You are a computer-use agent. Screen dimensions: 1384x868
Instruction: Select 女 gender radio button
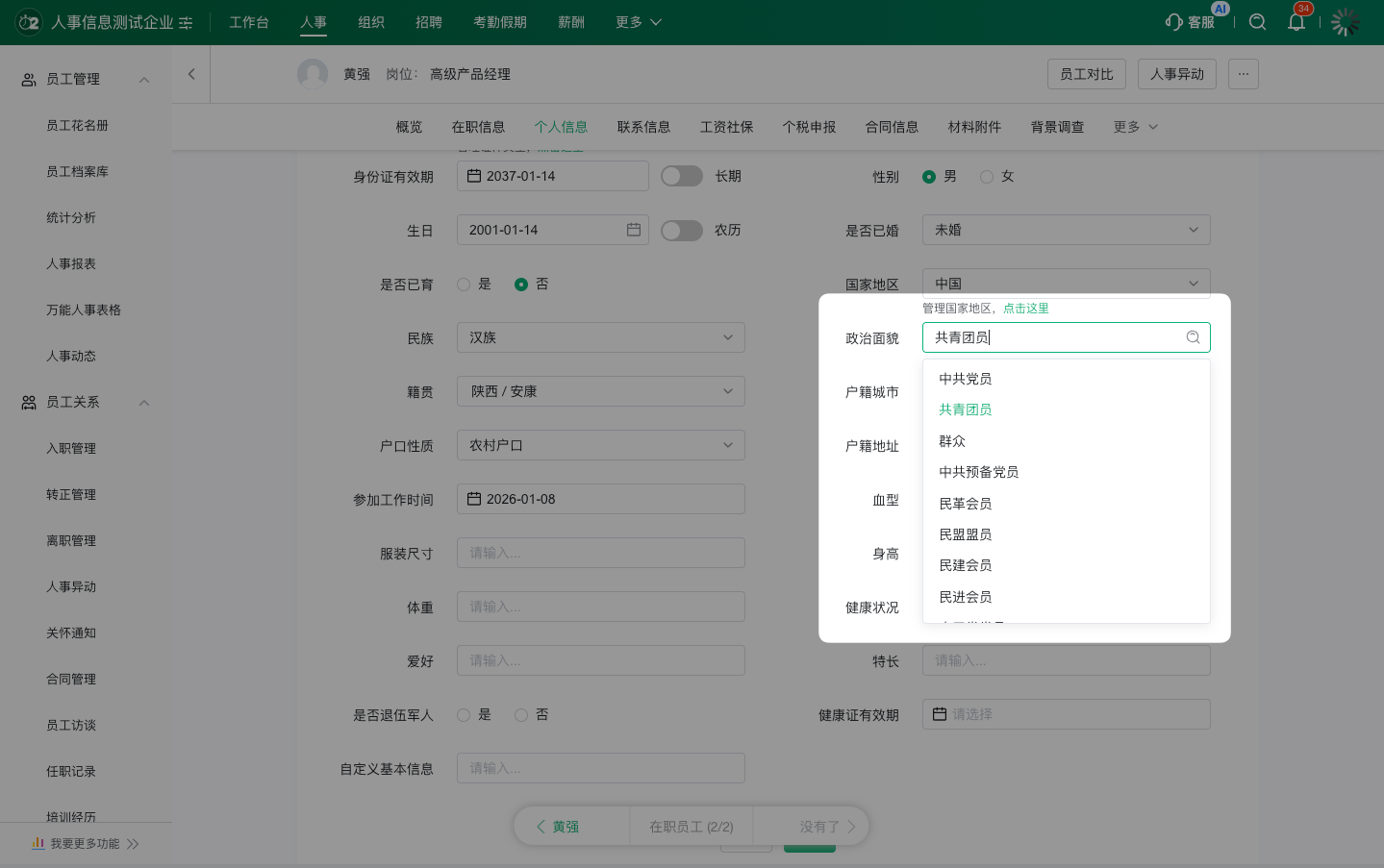[x=987, y=177]
